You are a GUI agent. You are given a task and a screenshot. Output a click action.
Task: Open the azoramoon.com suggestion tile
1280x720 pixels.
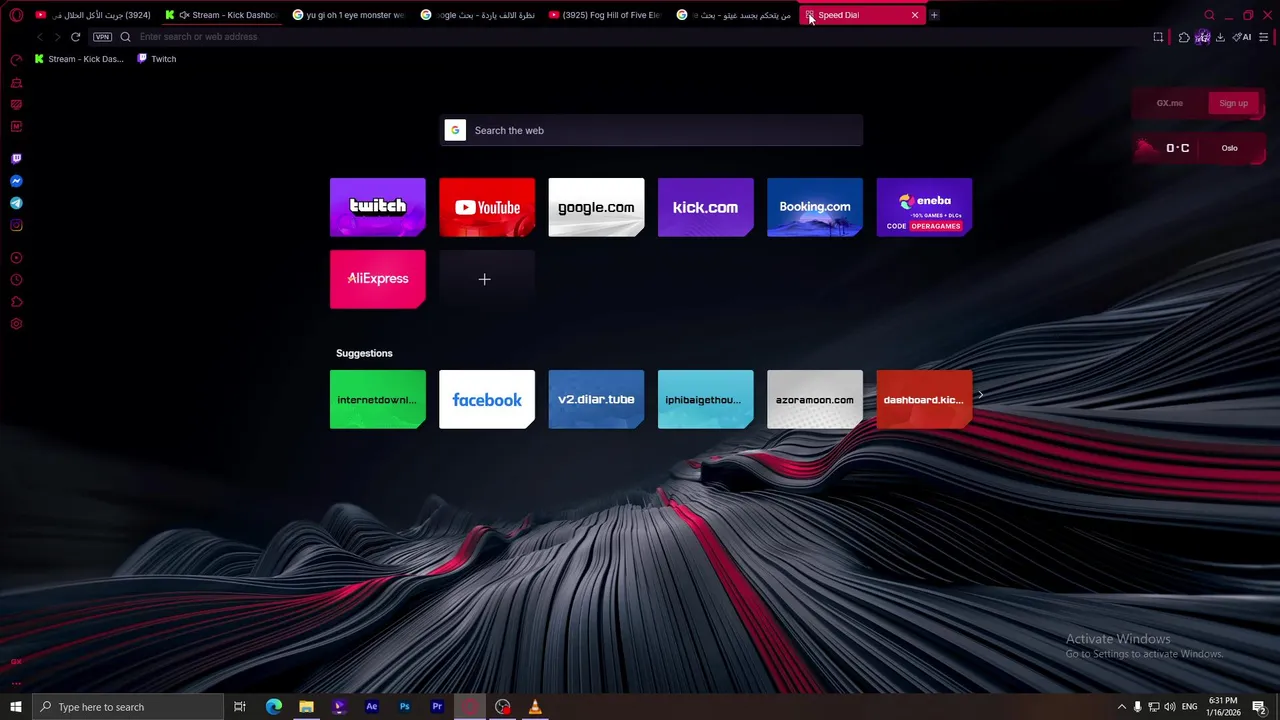click(815, 399)
